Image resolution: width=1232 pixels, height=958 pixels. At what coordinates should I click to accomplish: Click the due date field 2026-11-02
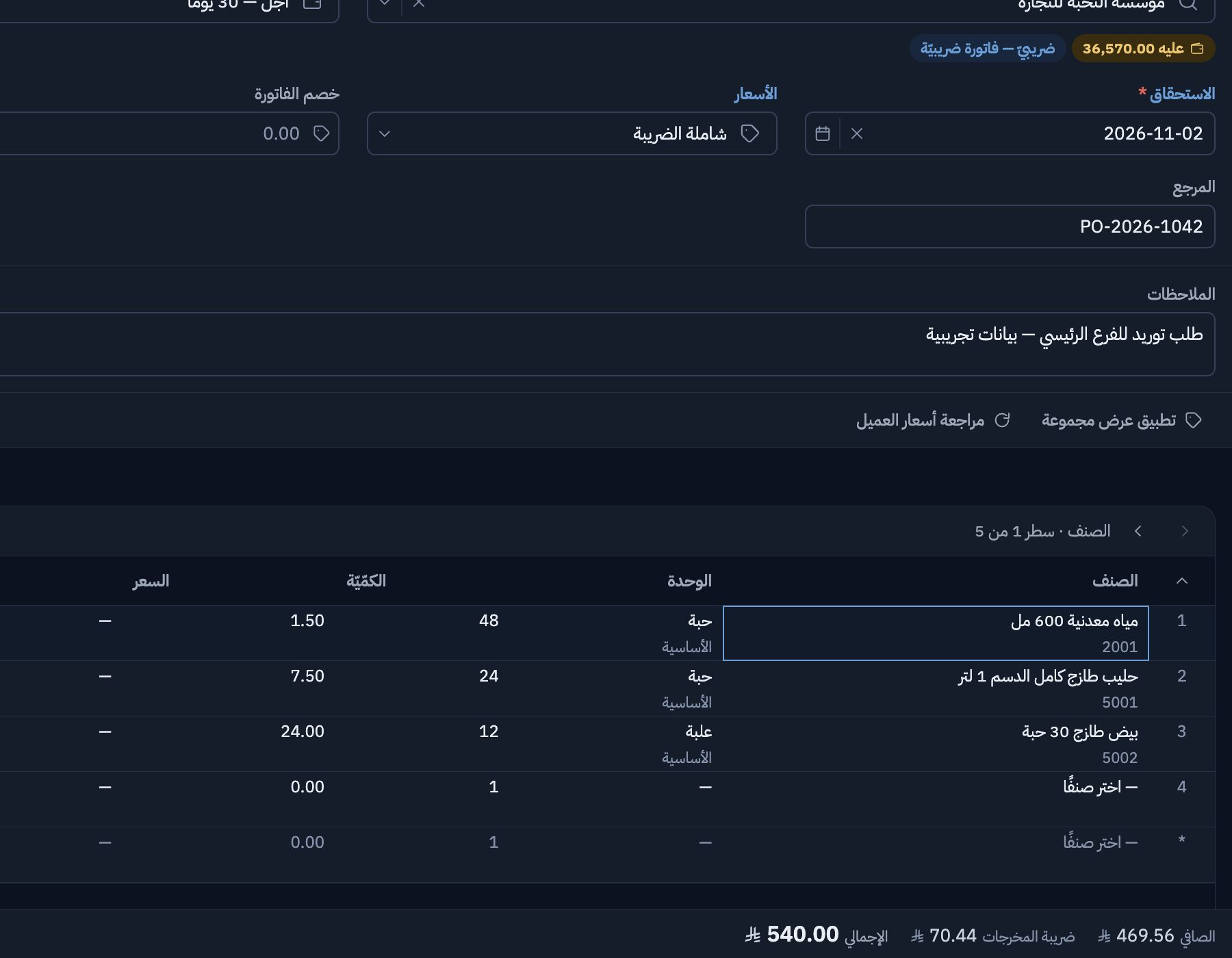click(x=1010, y=133)
